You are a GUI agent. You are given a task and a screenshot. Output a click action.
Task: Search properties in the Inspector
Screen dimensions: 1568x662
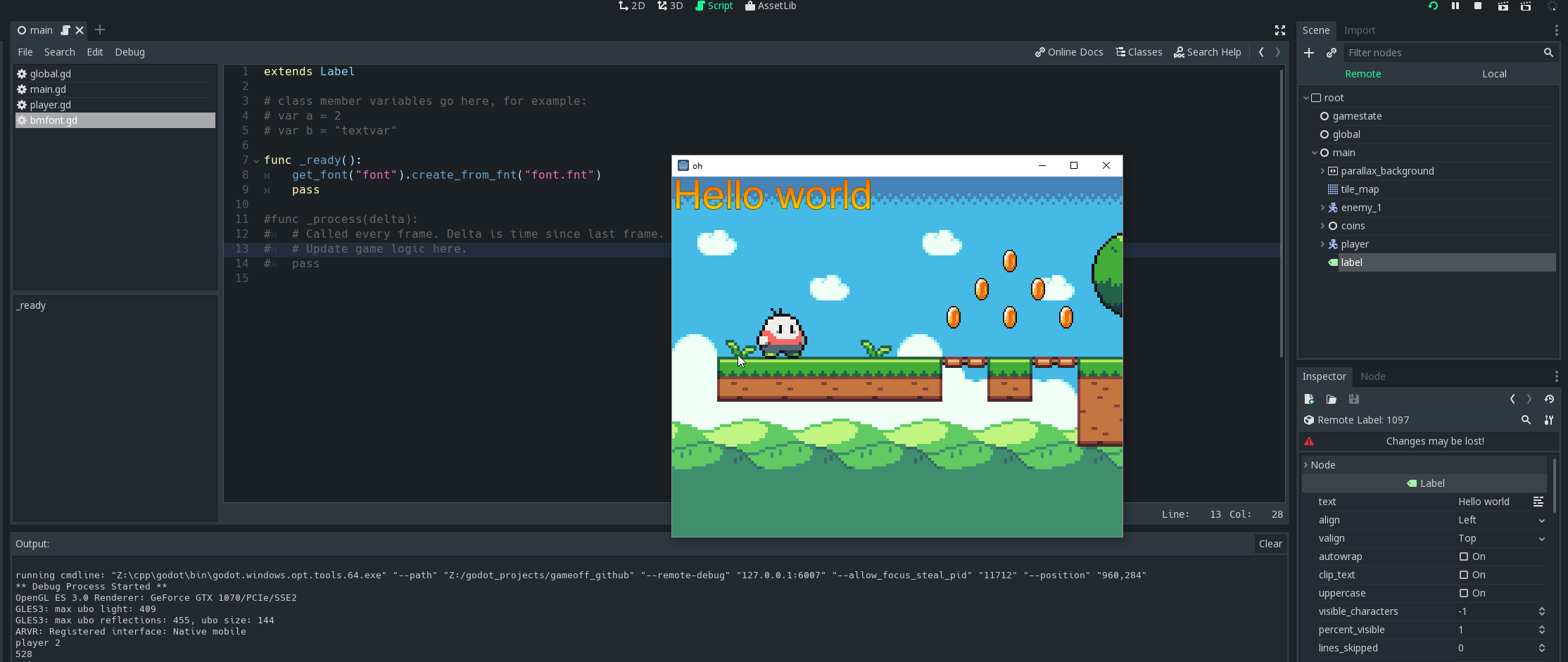tap(1526, 420)
